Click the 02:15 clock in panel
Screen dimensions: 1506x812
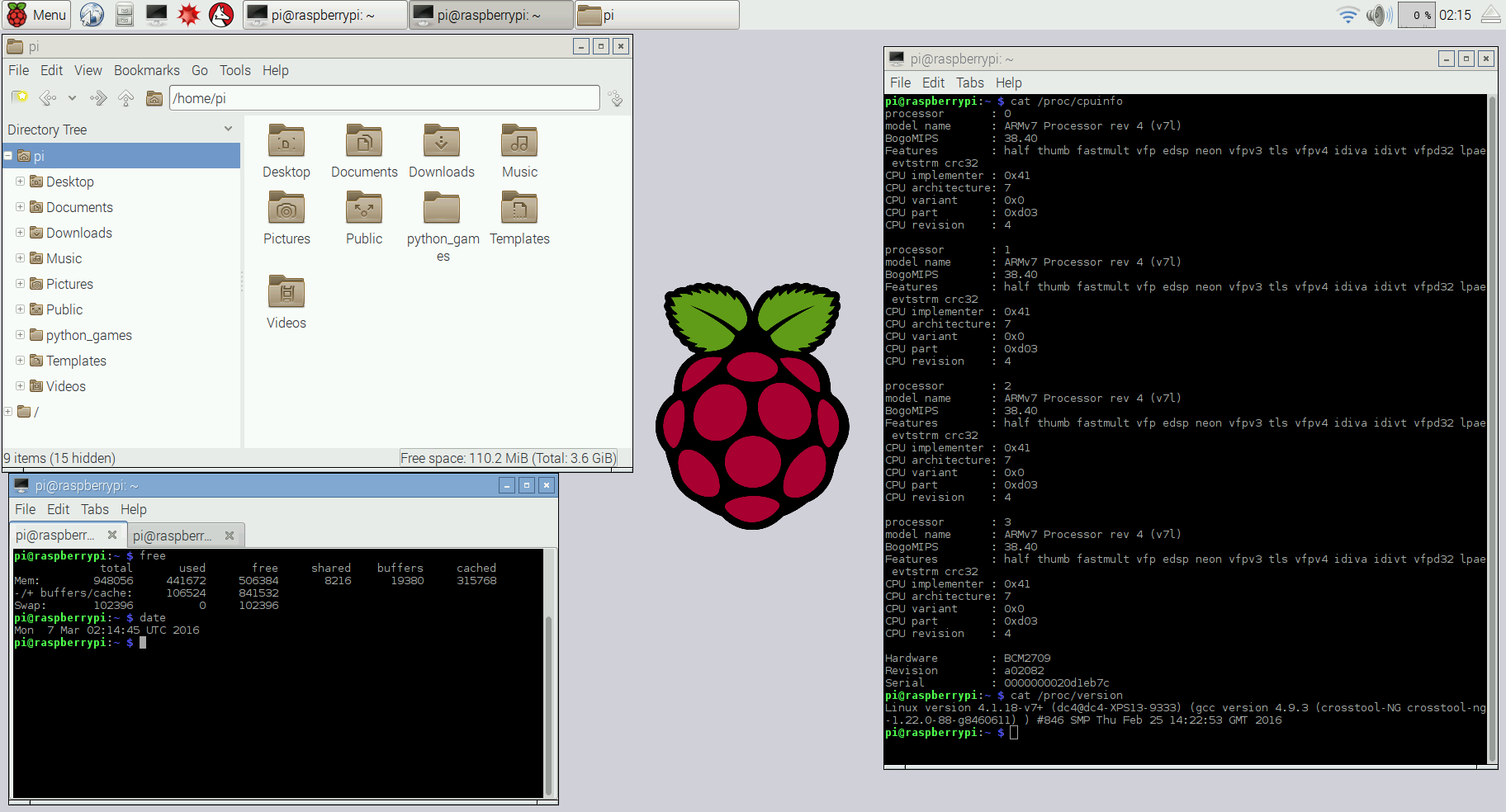pos(1455,15)
